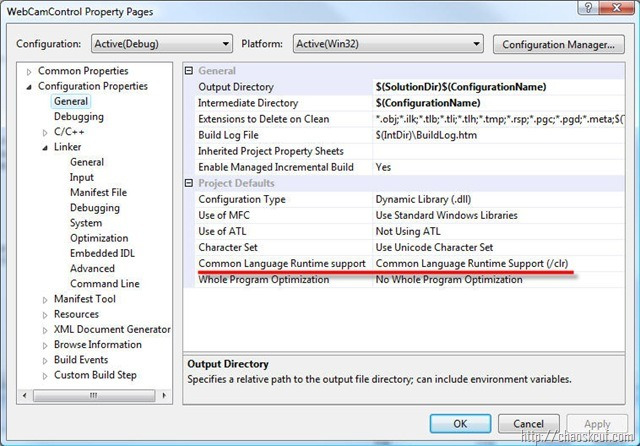Expand the C/C++ tree node
This screenshot has width=640, height=446.
45,133
